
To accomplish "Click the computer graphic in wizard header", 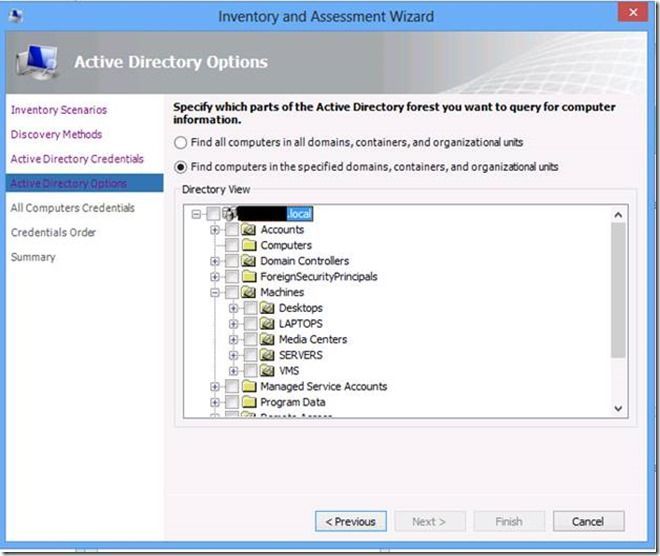I will (37, 62).
